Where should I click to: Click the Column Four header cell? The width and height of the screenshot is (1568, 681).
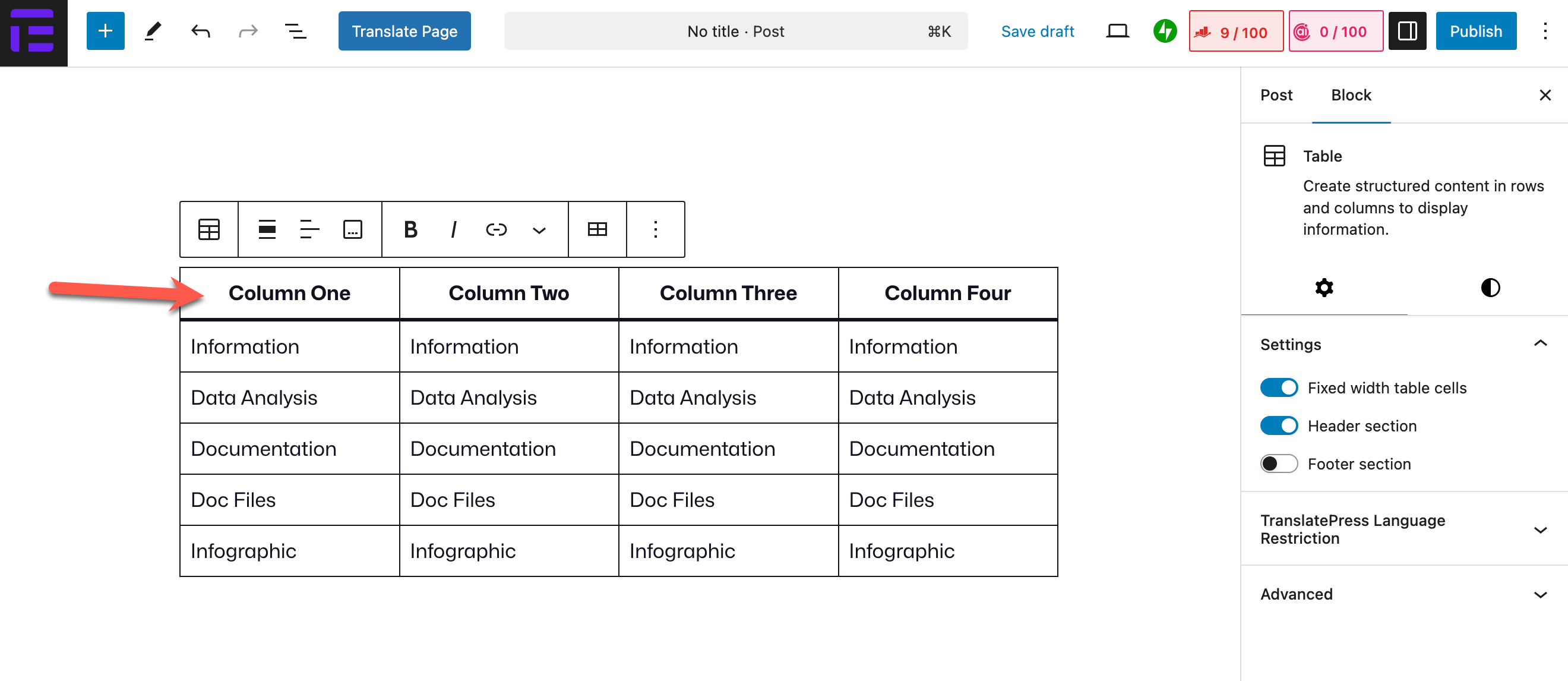click(948, 293)
